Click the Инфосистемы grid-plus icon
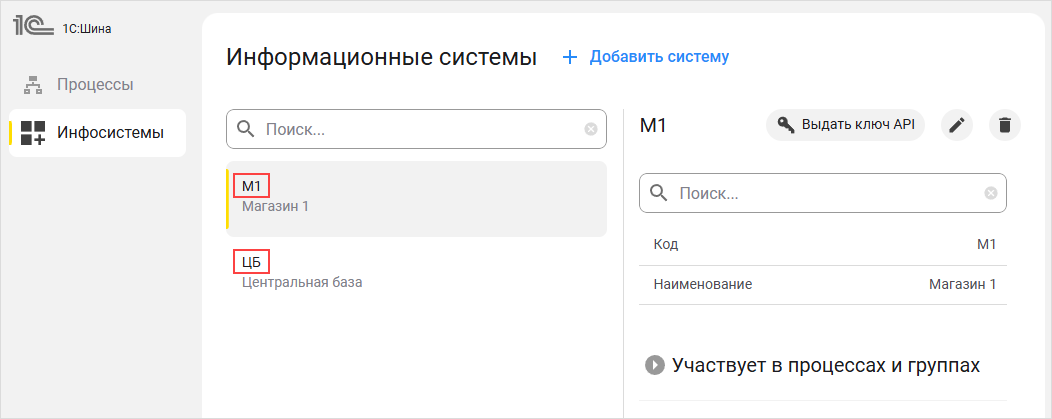The image size is (1052, 419). (x=33, y=133)
